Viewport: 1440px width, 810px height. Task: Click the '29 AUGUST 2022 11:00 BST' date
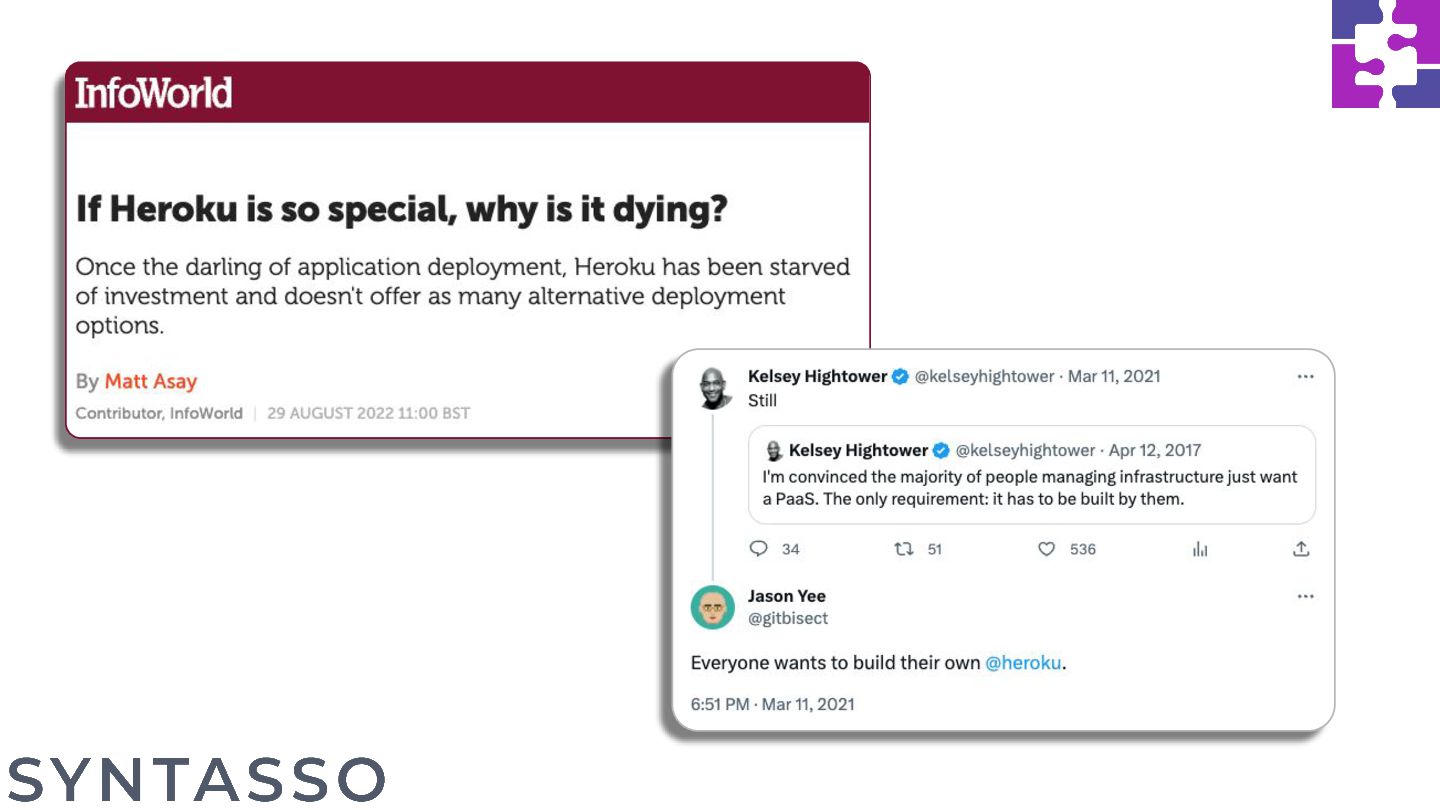pyautogui.click(x=368, y=413)
